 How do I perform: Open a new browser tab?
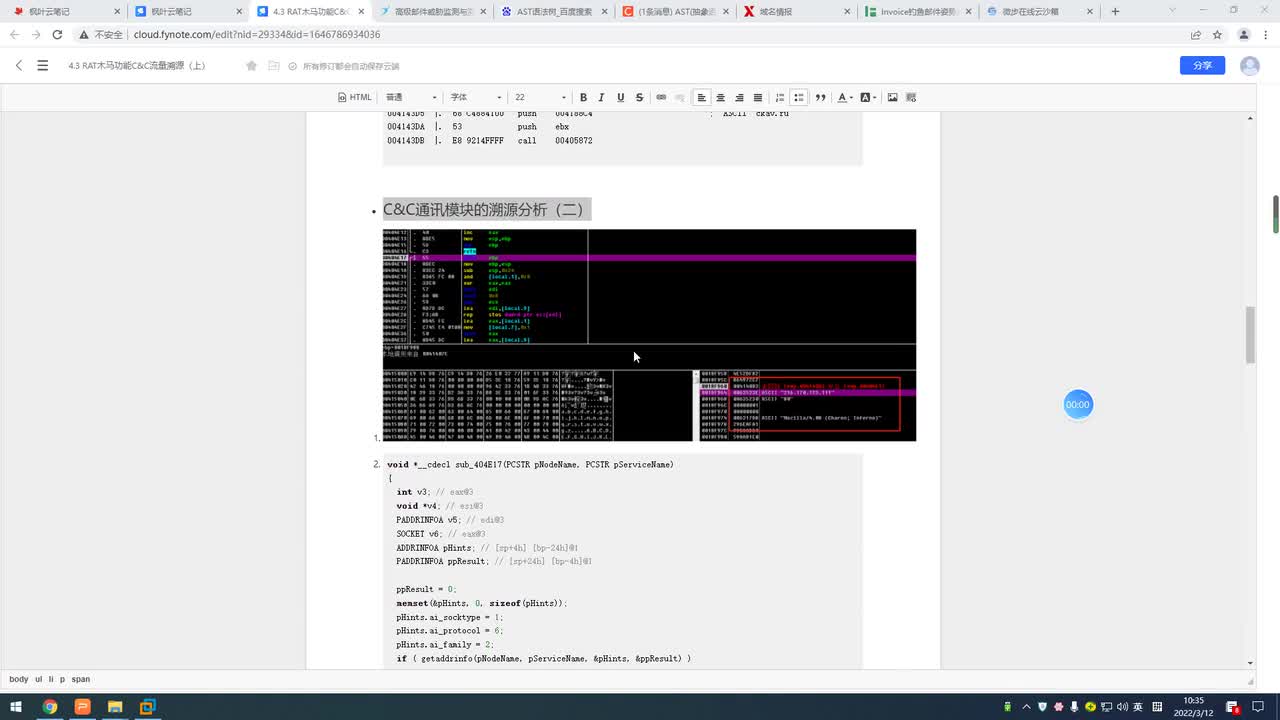1115,12
